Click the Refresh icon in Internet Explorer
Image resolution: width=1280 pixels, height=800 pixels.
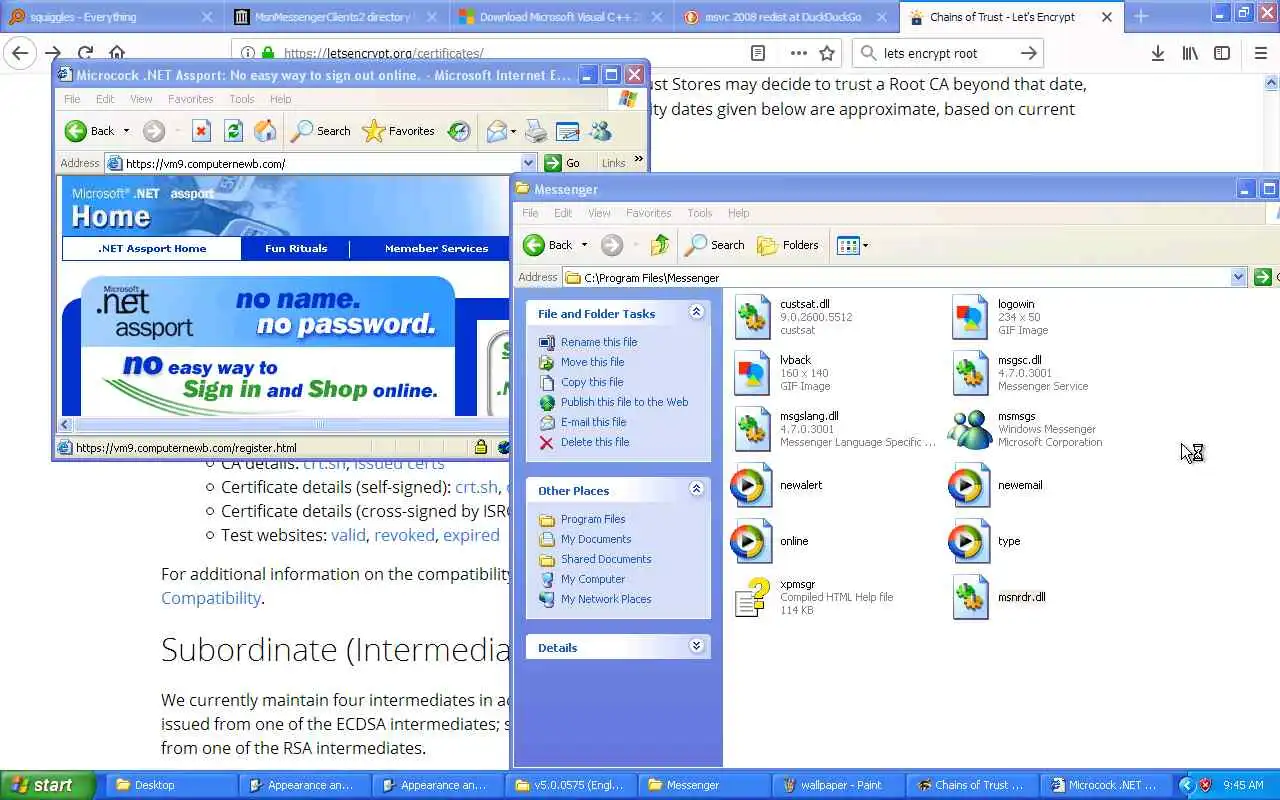[233, 131]
